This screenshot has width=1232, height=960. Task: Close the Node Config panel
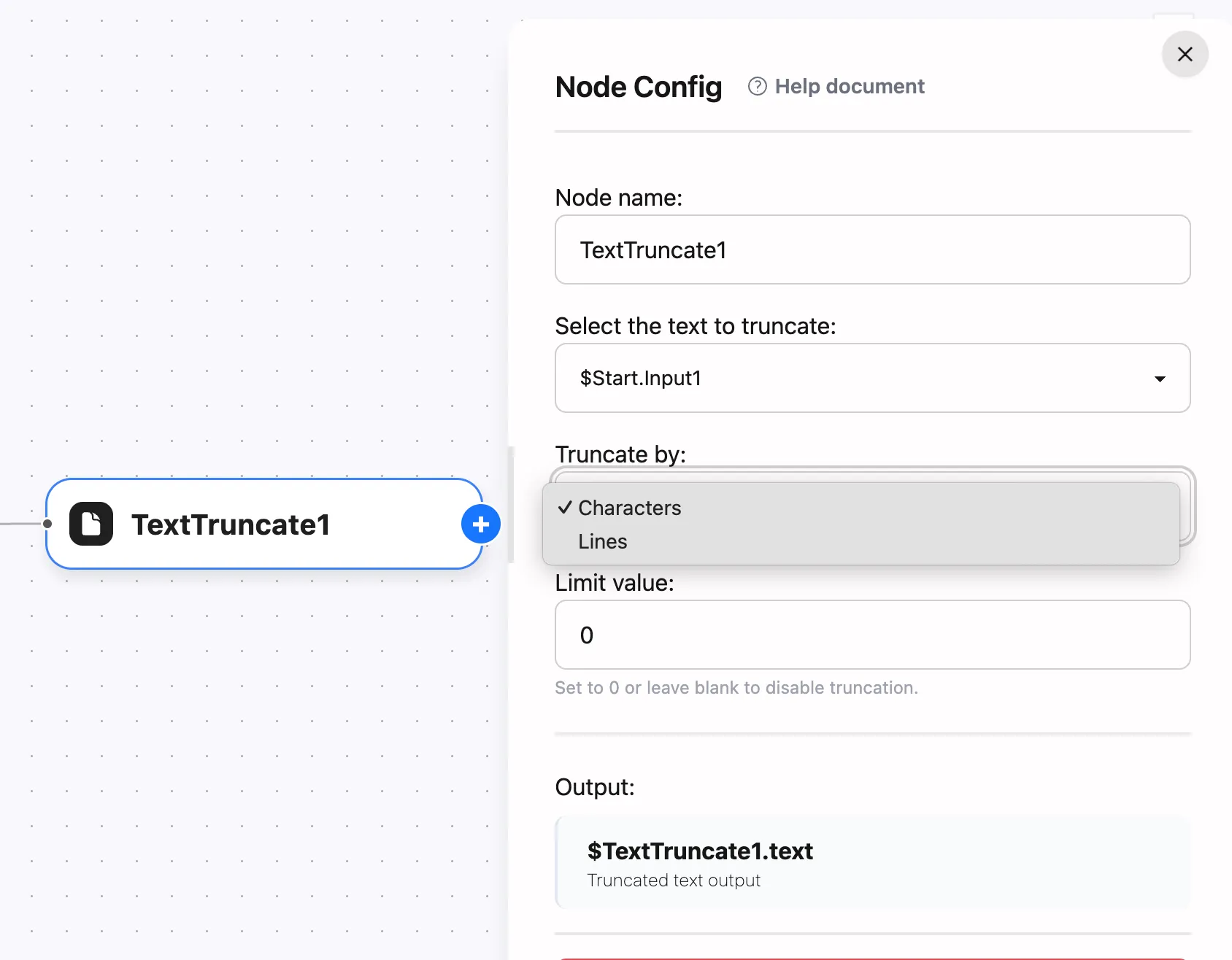point(1185,55)
